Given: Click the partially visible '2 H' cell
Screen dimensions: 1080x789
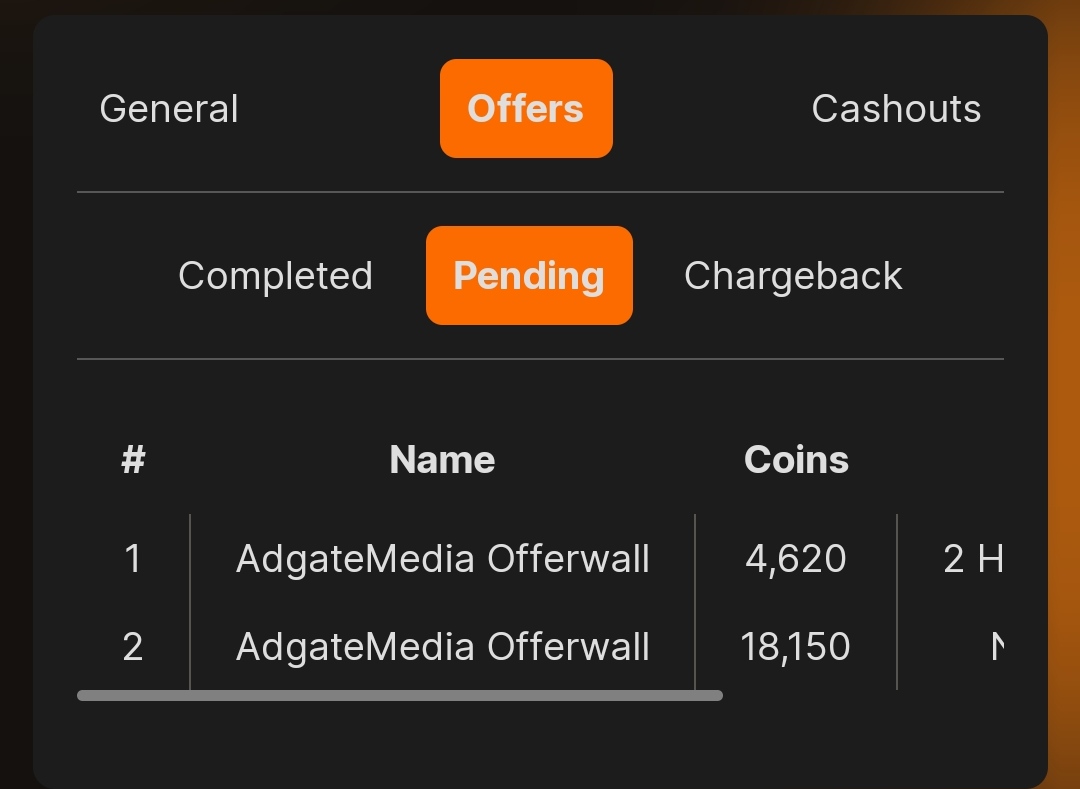Looking at the screenshot, I should click(x=972, y=558).
